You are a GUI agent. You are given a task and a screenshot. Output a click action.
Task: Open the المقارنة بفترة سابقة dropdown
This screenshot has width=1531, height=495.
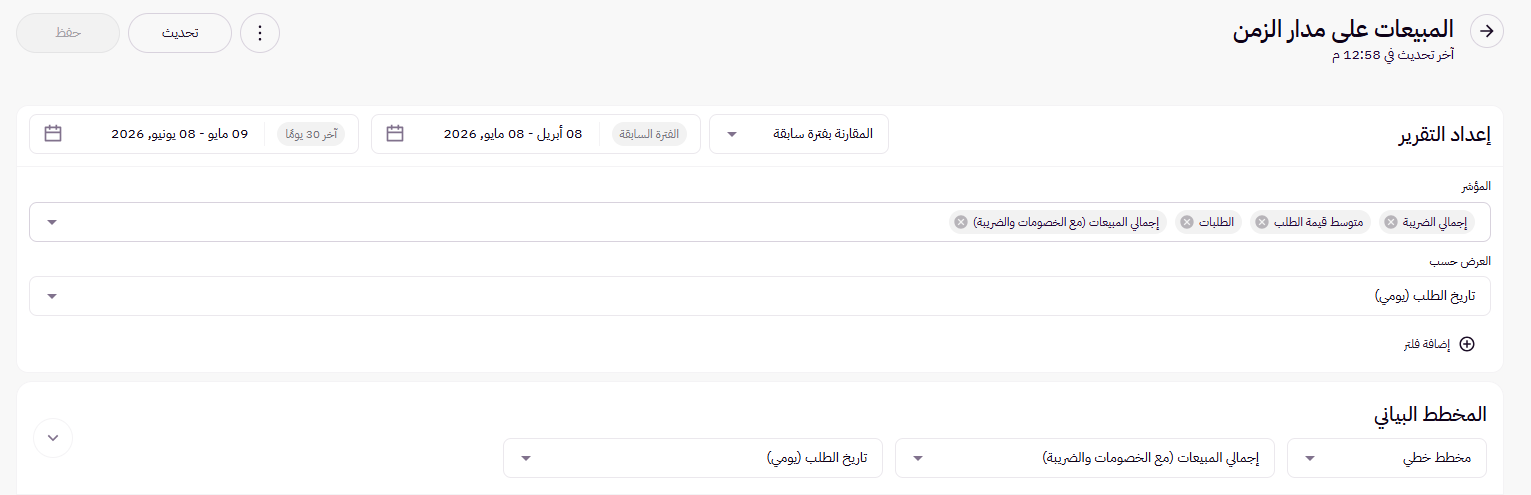tap(799, 134)
